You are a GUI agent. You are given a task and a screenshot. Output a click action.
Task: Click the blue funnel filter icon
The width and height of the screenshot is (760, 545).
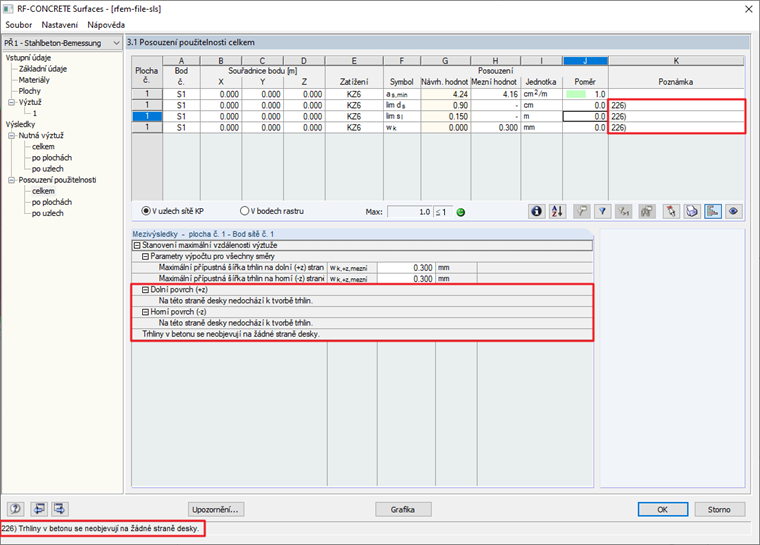click(602, 211)
